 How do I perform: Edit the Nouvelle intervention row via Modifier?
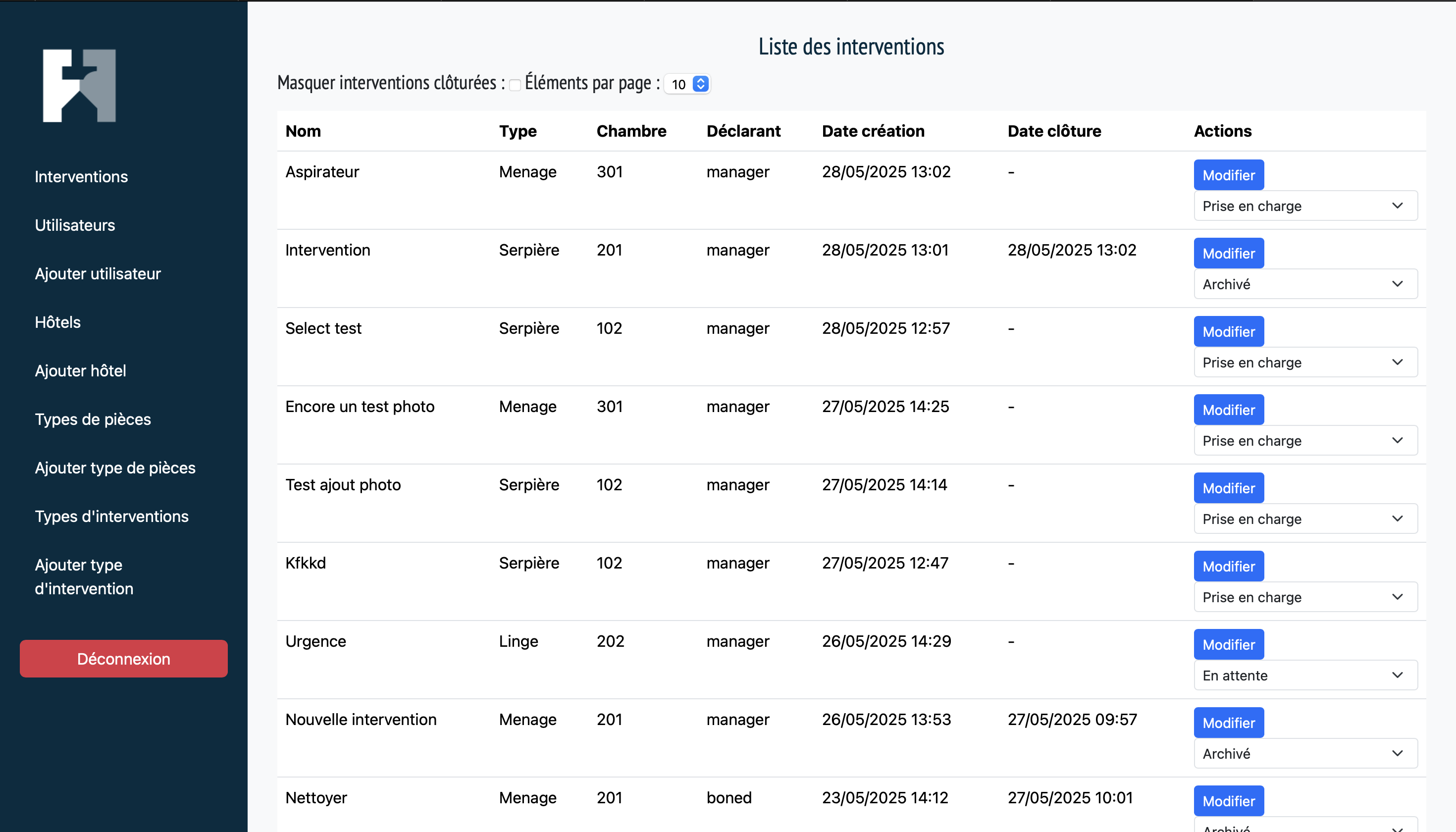pyautogui.click(x=1228, y=723)
